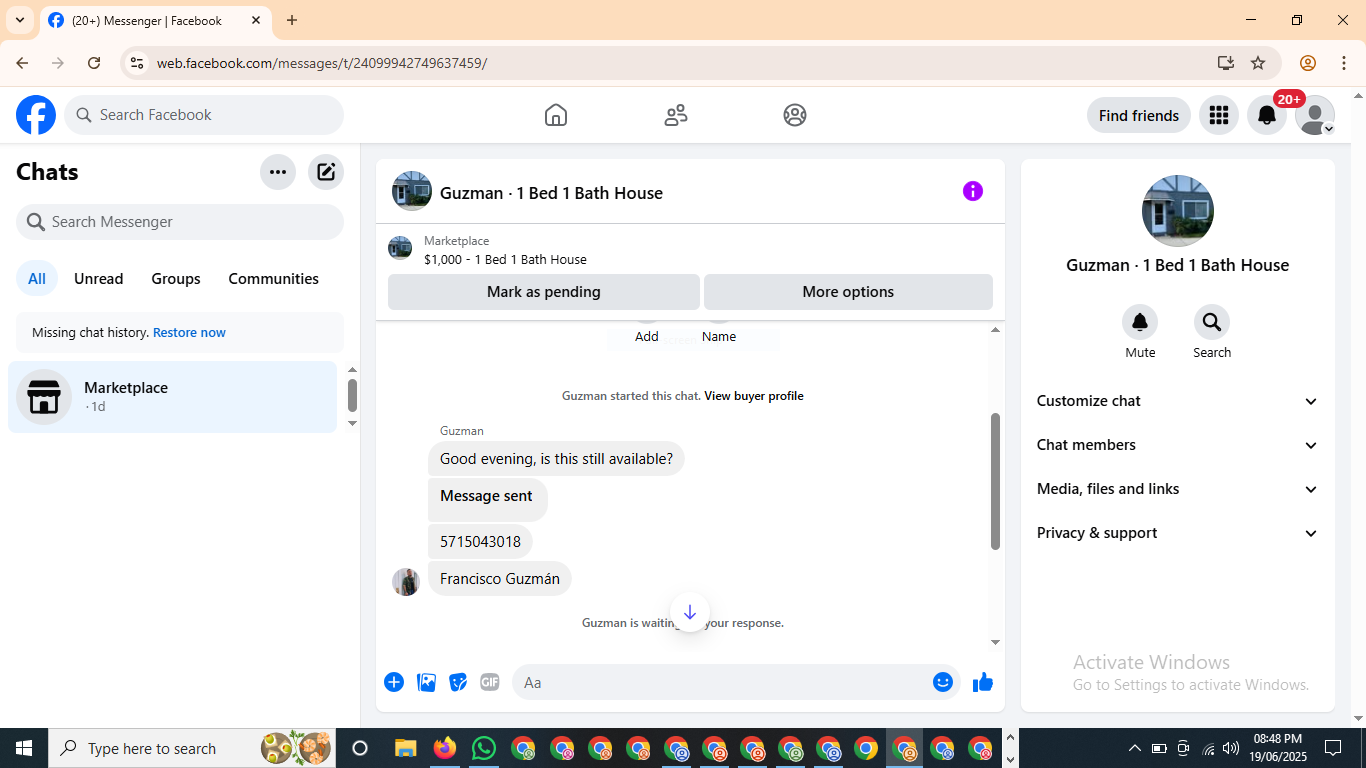Open the tab search dropdown arrow in Chrome
1366x768 pixels.
20,20
